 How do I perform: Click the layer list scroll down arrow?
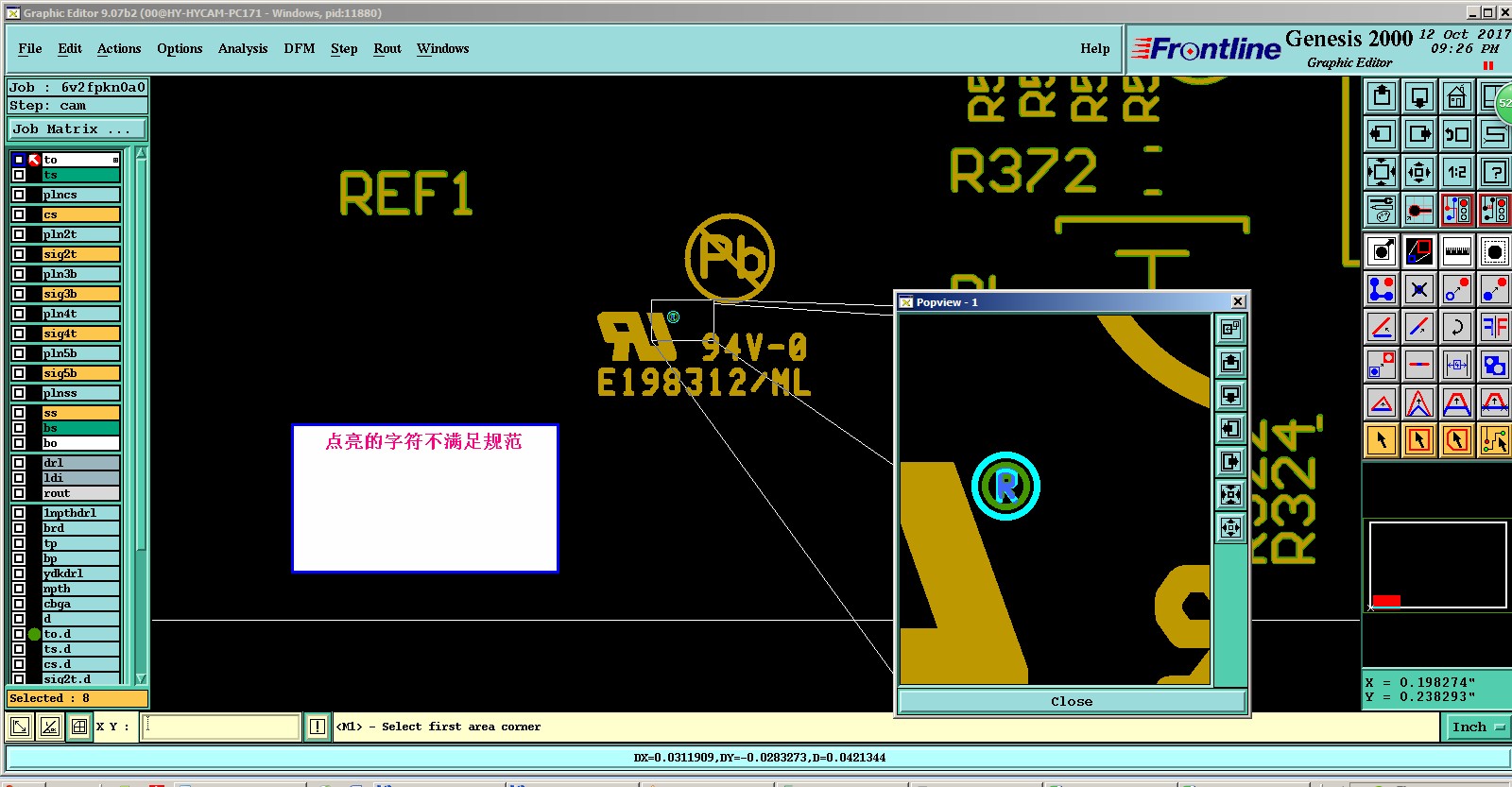pyautogui.click(x=142, y=678)
